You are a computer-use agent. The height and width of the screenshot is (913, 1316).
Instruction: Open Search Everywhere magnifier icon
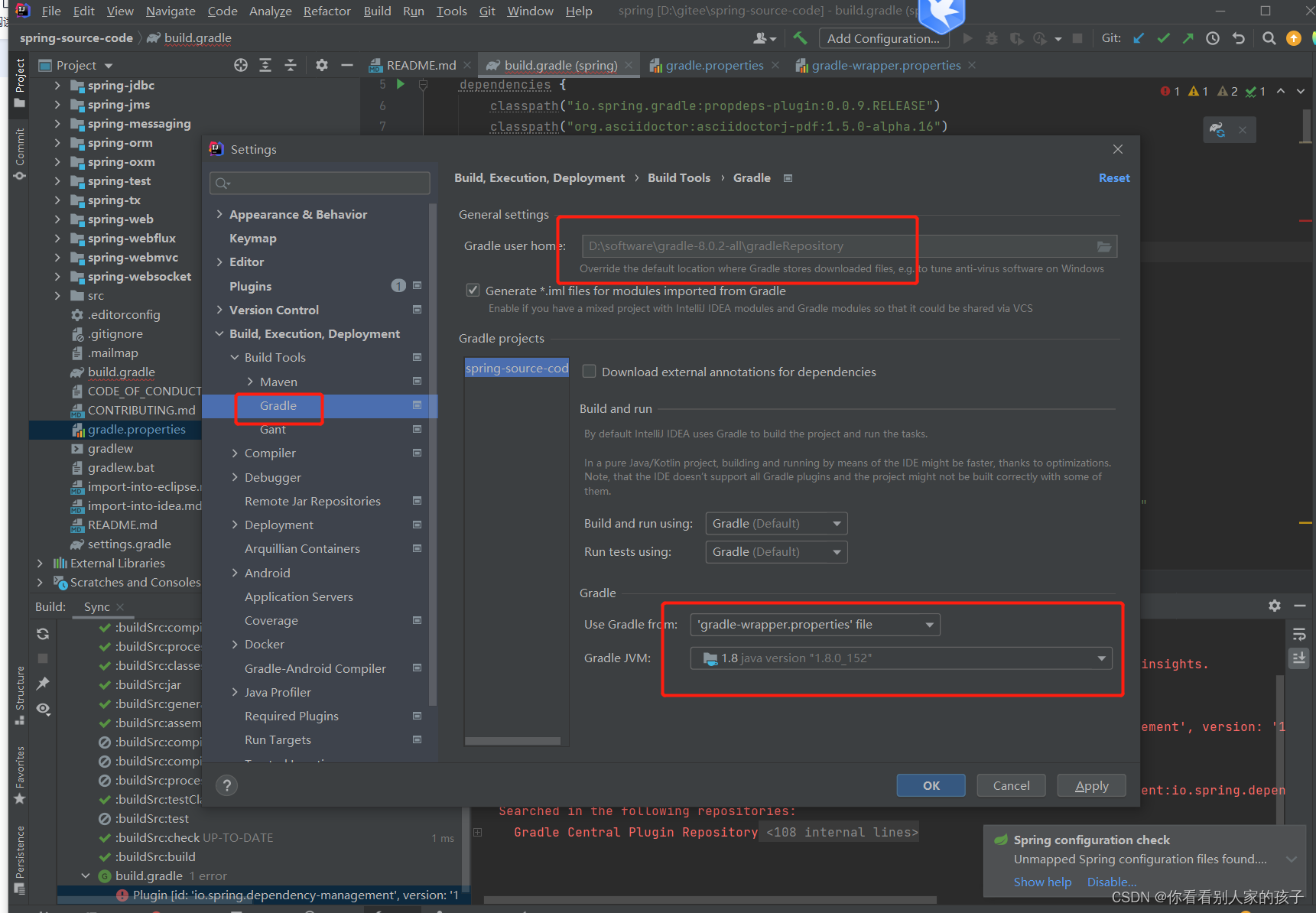pos(1269,38)
